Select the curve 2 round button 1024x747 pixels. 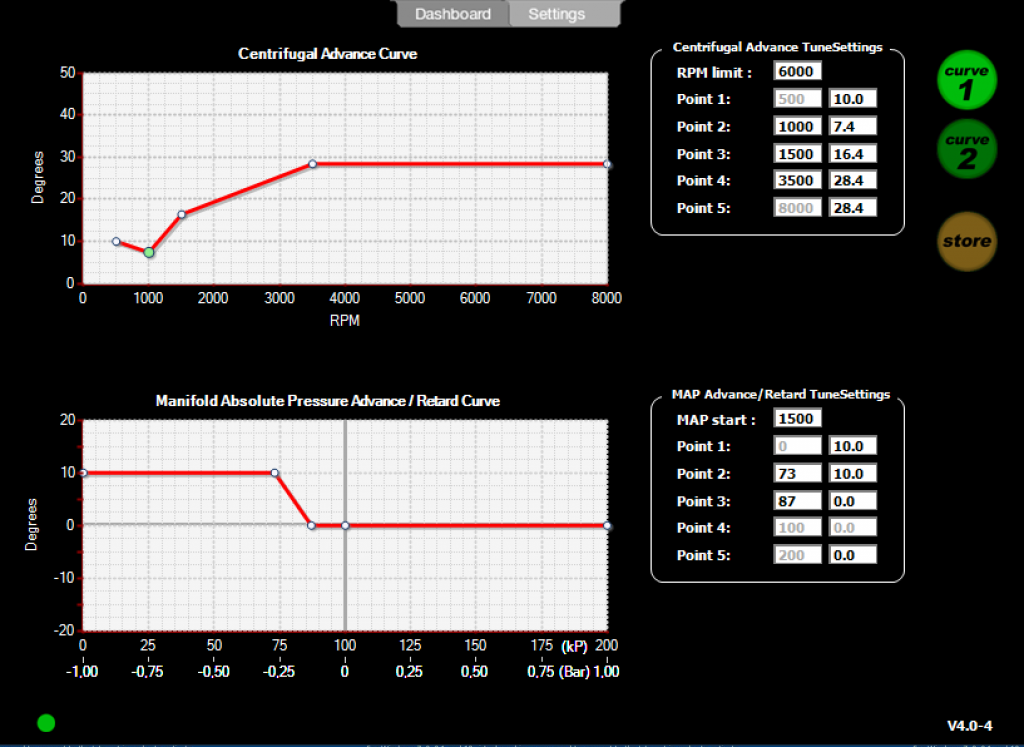966,150
